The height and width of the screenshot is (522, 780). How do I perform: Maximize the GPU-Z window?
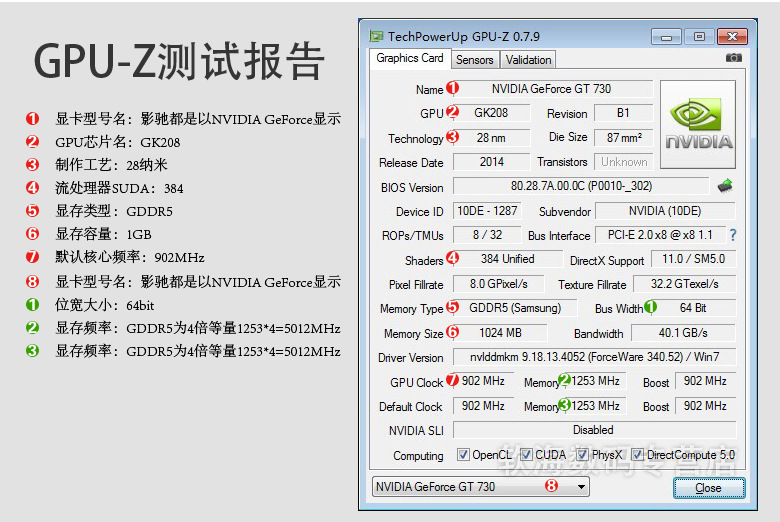pyautogui.click(x=699, y=37)
